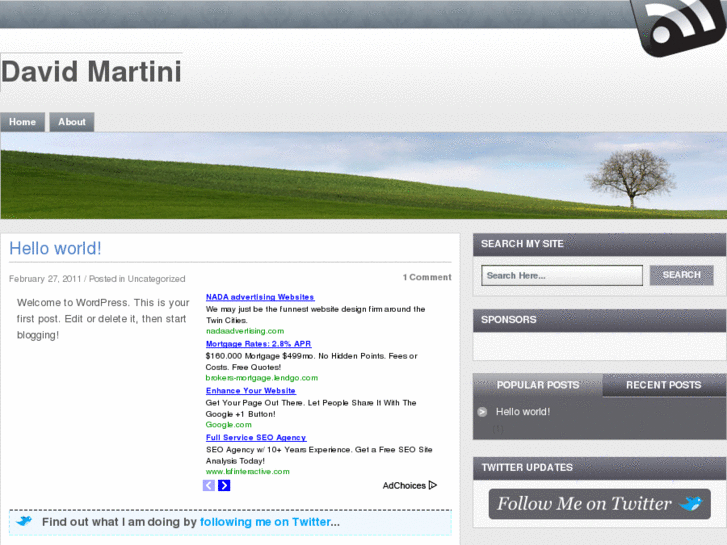
Task: Click the bird icon beside Find out text
Action: click(24, 521)
